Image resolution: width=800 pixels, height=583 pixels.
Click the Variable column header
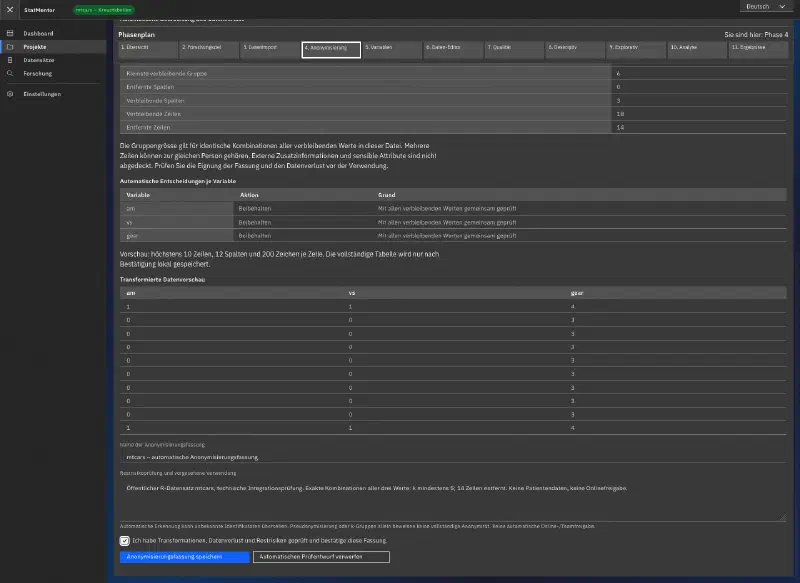pyautogui.click(x=138, y=195)
